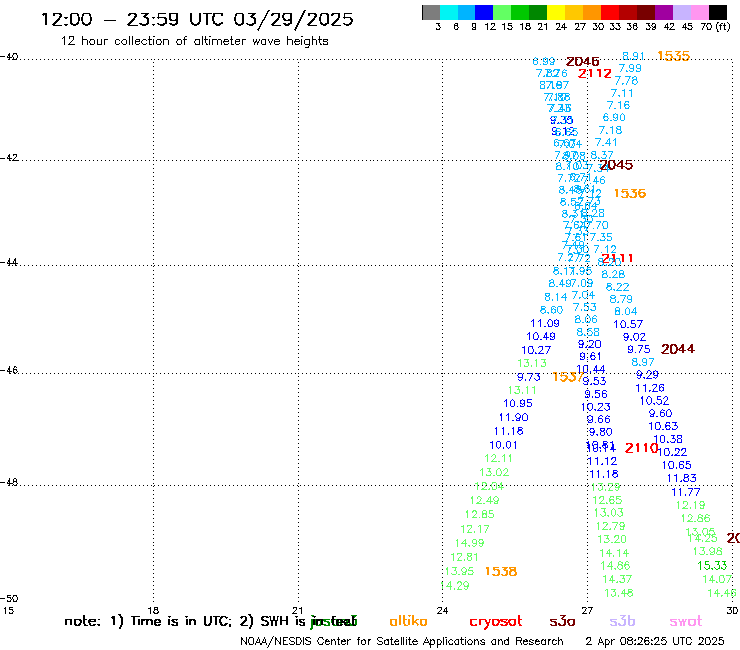Image resolution: width=740 pixels, height=650 pixels.
Task: Click the wave height value '10.23'
Action: 596,407
